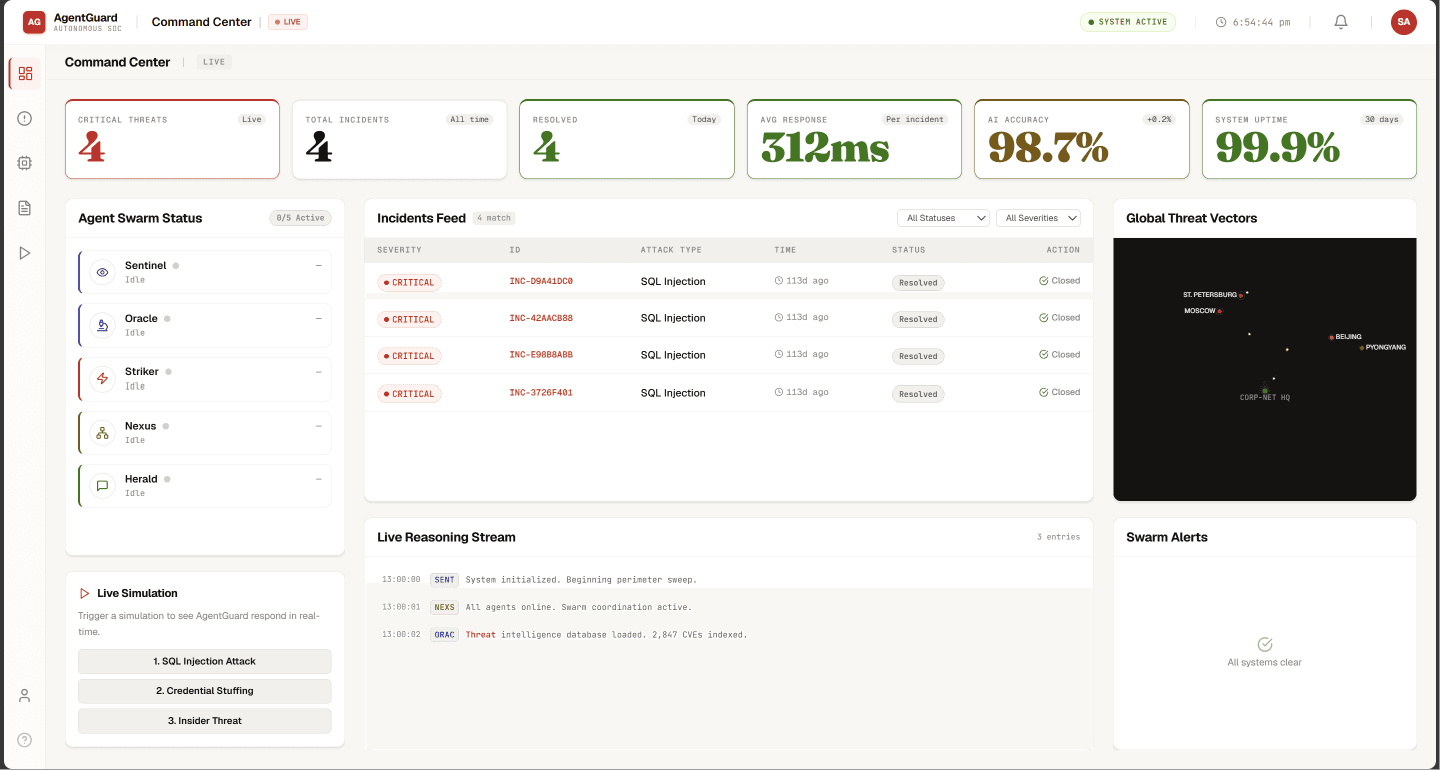Click the SA user avatar
Image resolution: width=1440 pixels, height=770 pixels.
(x=1404, y=22)
